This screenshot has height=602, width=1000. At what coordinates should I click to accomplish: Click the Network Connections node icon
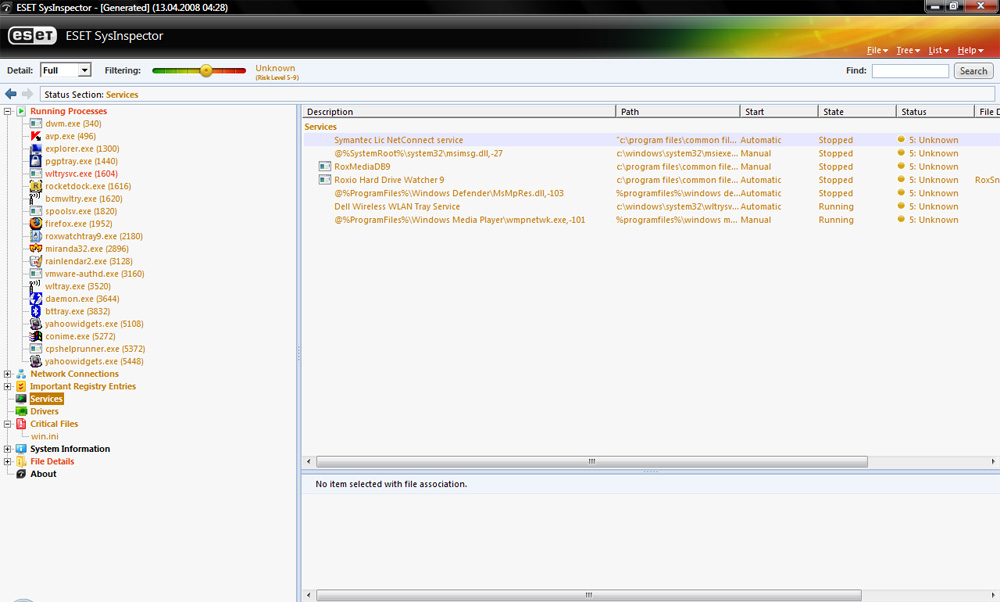(x=21, y=374)
